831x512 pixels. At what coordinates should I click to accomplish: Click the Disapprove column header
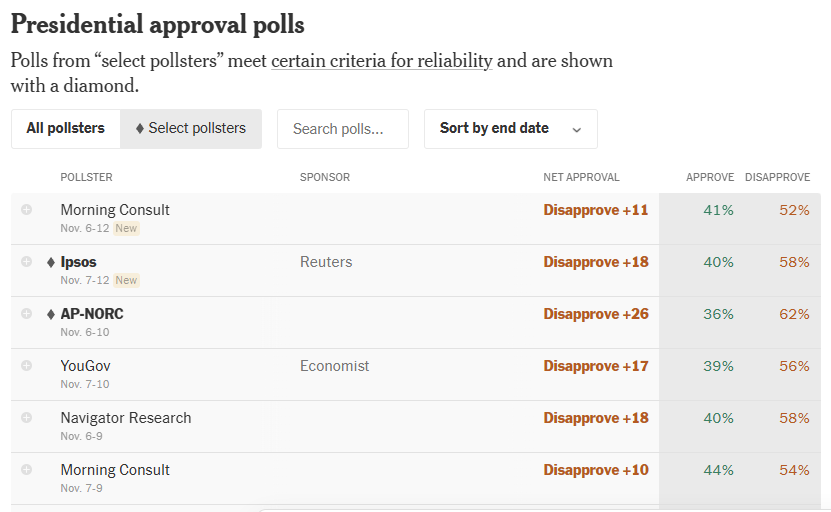click(777, 177)
